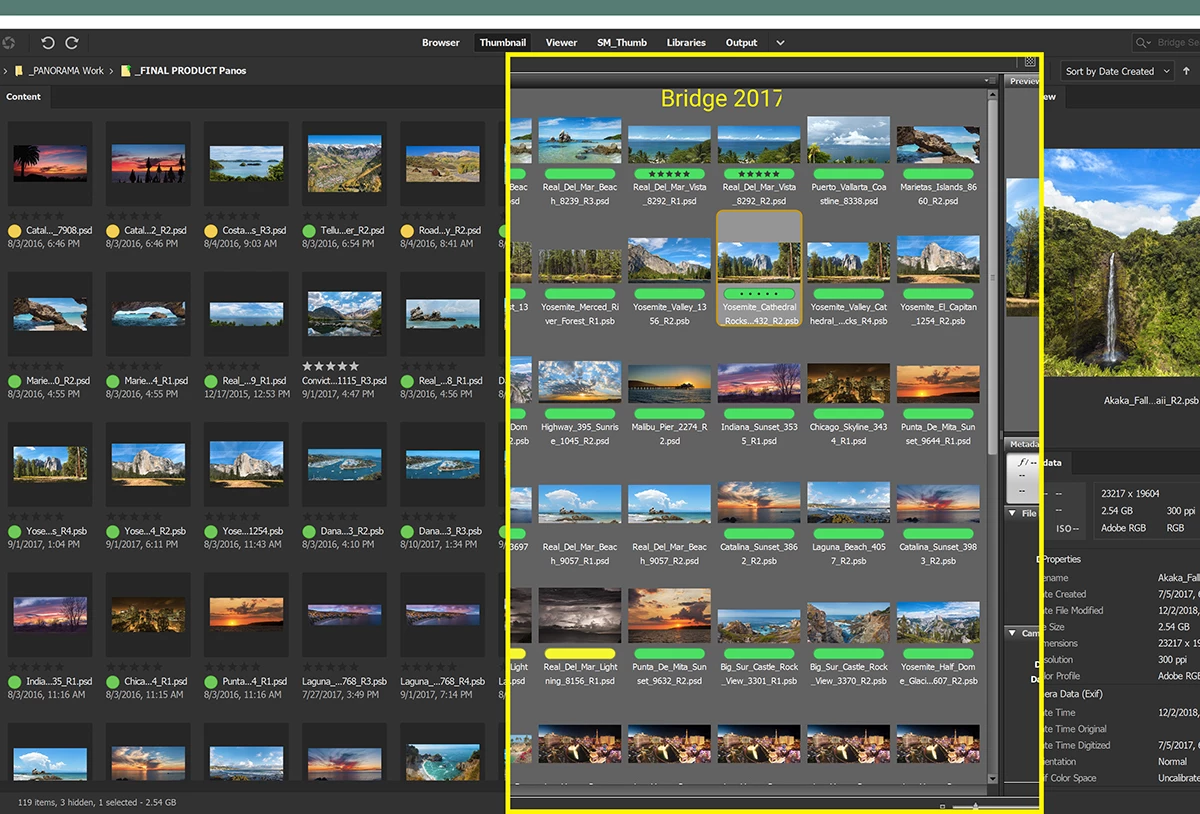This screenshot has width=1200, height=814.
Task: Switch to Output workspace
Action: 741,43
